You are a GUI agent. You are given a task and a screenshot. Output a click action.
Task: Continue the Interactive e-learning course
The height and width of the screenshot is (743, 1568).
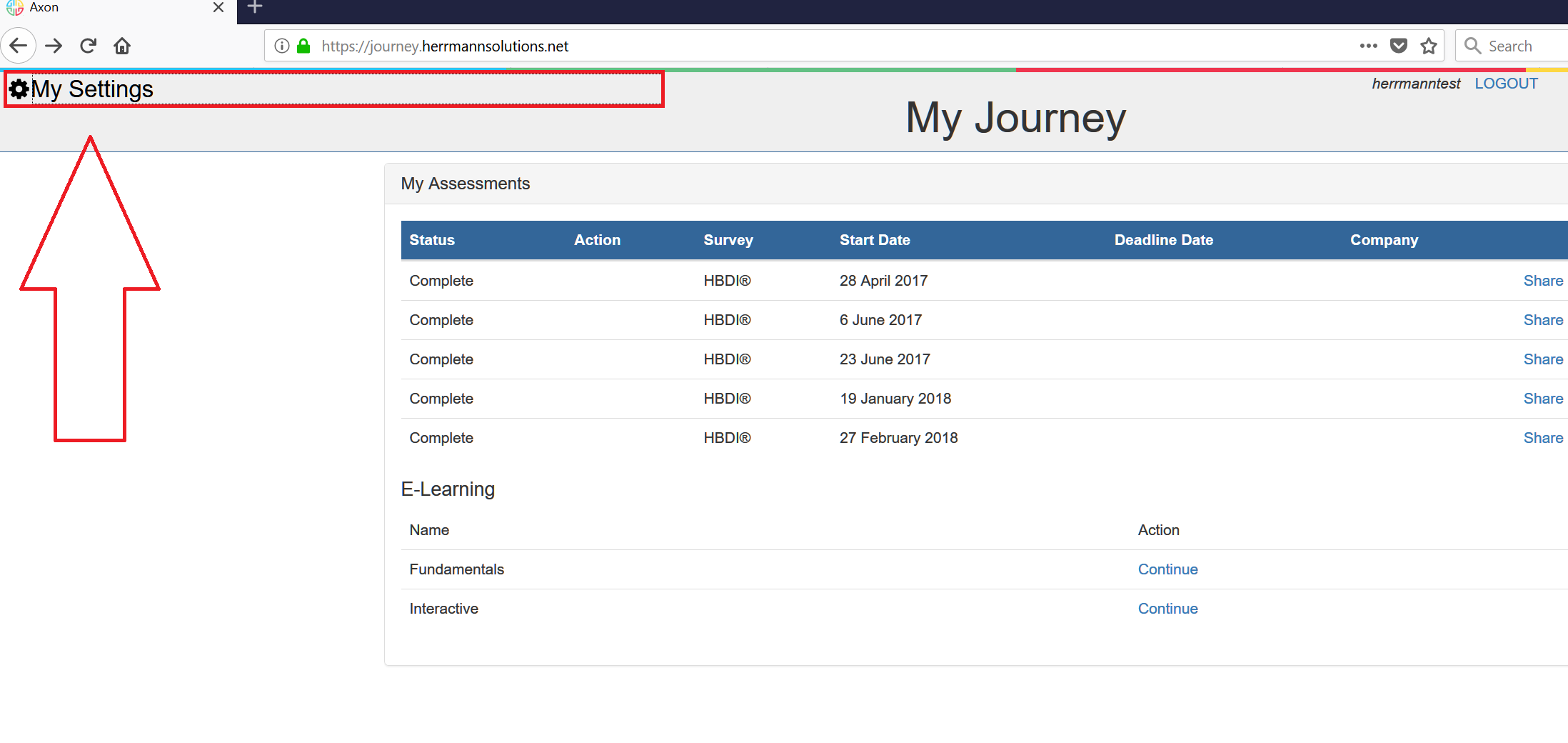coord(1167,609)
